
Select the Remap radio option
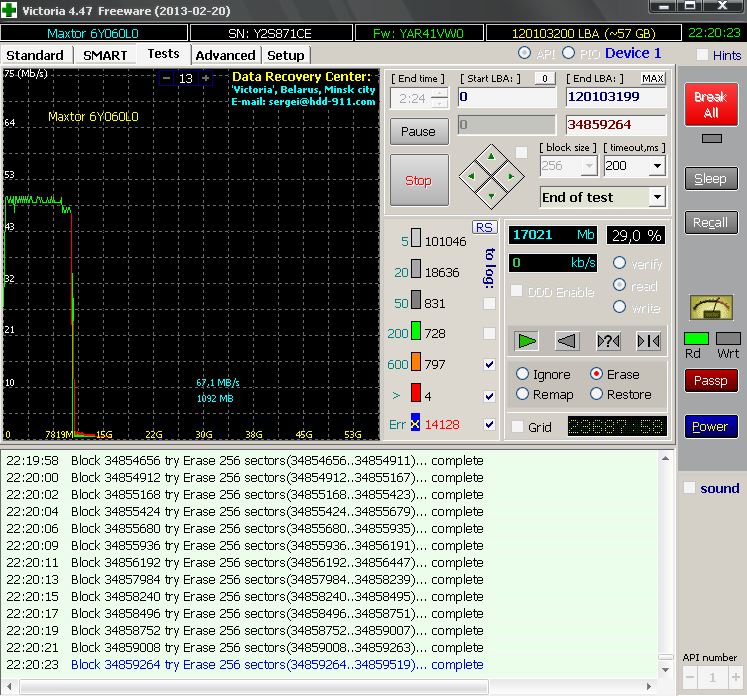pos(522,394)
